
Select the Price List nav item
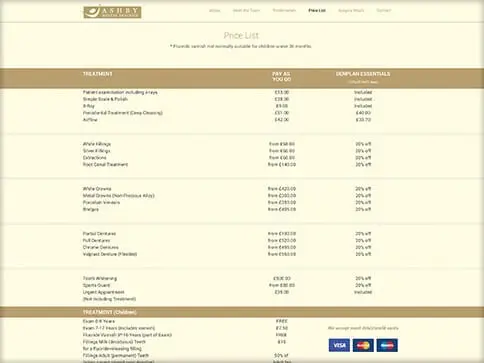[x=317, y=10]
